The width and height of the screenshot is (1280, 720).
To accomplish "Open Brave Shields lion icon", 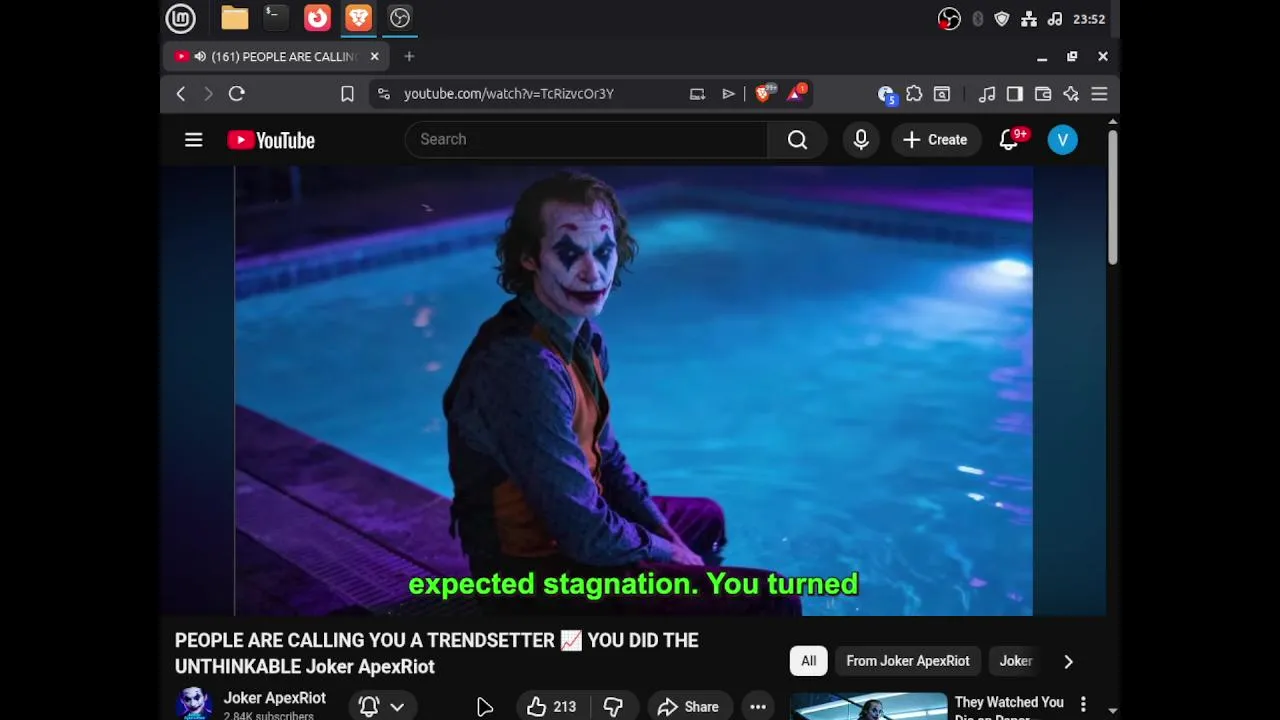I will pyautogui.click(x=765, y=93).
